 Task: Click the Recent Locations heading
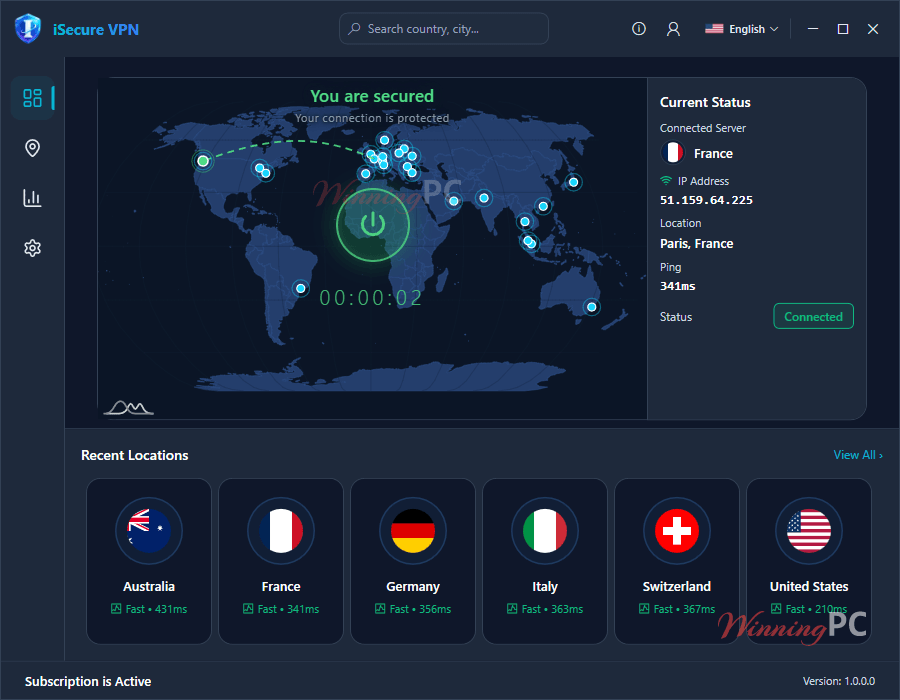(x=135, y=455)
